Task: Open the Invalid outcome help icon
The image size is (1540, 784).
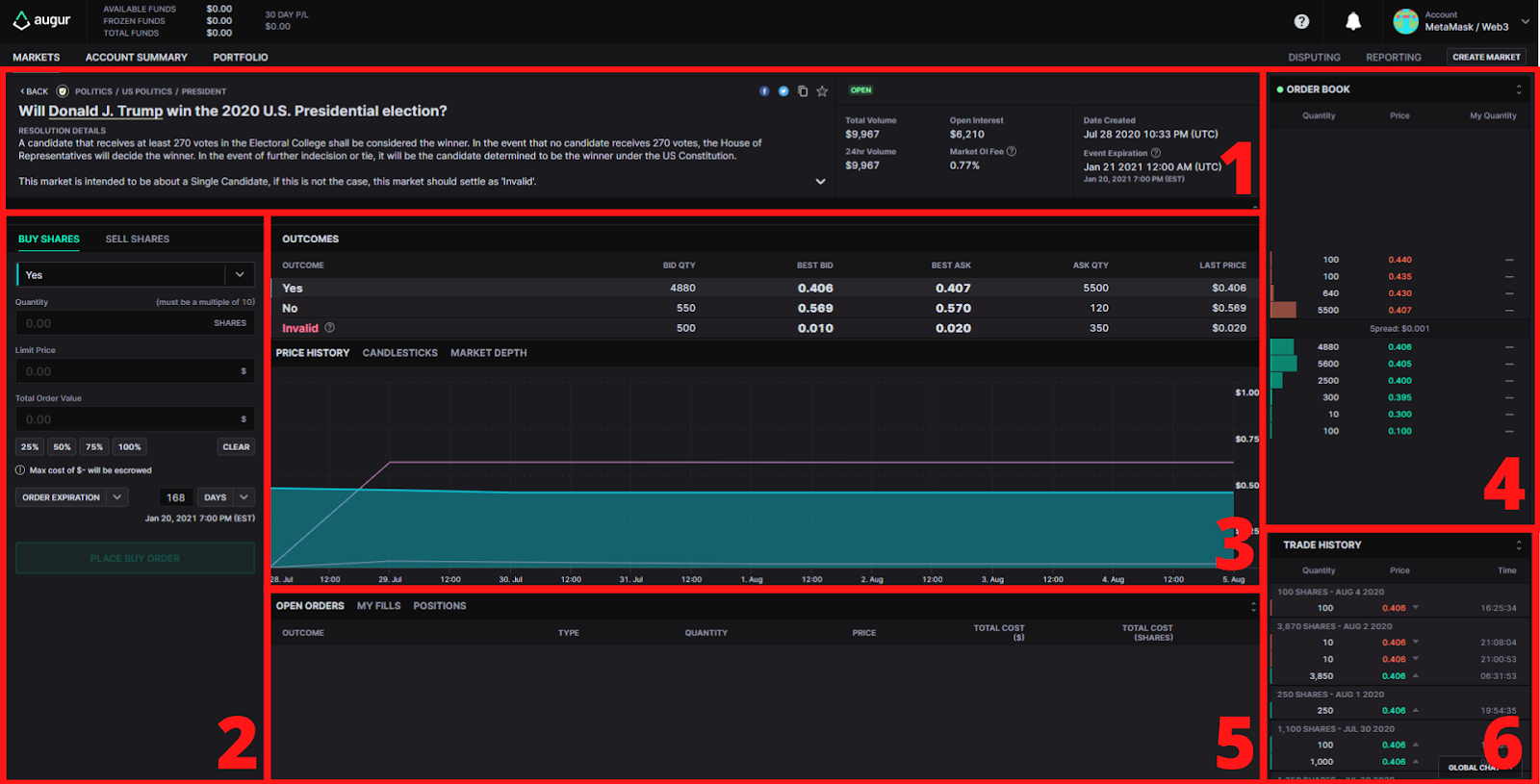Action: pyautogui.click(x=329, y=328)
